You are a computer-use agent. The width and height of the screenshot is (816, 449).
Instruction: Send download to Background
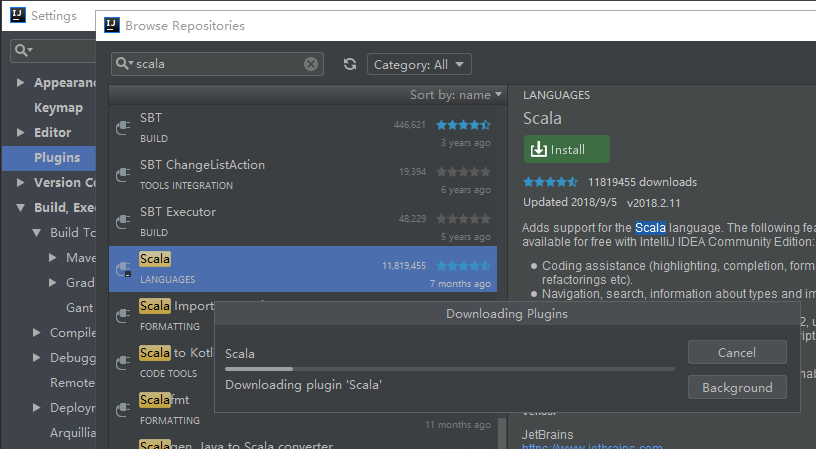click(737, 388)
